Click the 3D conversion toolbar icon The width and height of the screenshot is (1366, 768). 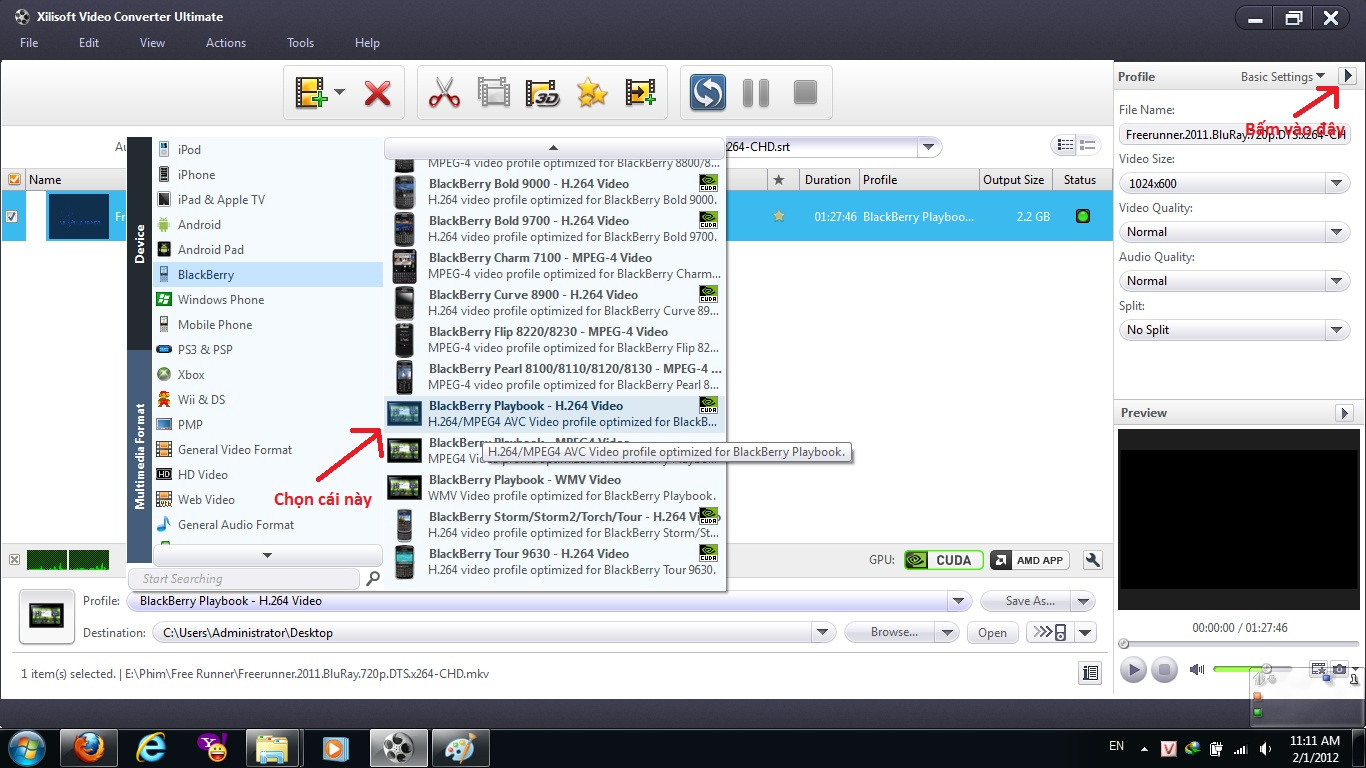pyautogui.click(x=542, y=93)
